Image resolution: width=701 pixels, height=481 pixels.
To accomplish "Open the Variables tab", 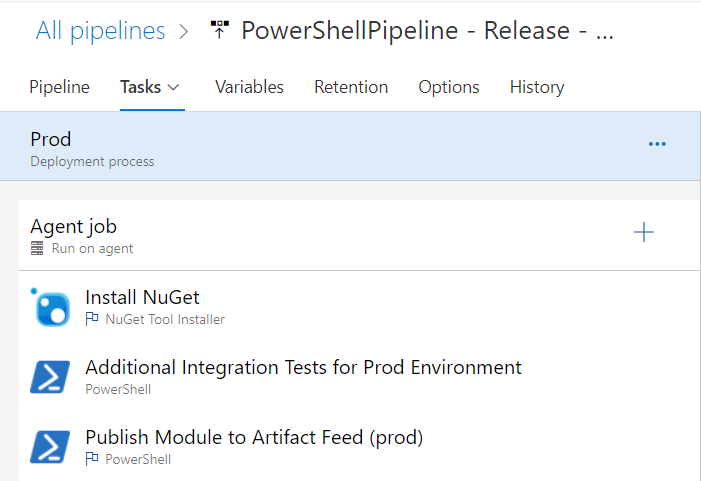I will click(x=249, y=87).
